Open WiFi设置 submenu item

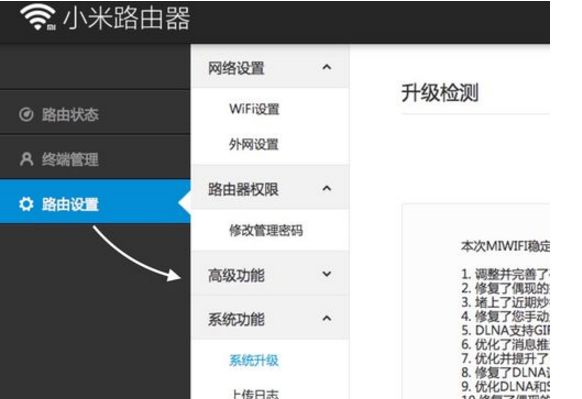(254, 109)
